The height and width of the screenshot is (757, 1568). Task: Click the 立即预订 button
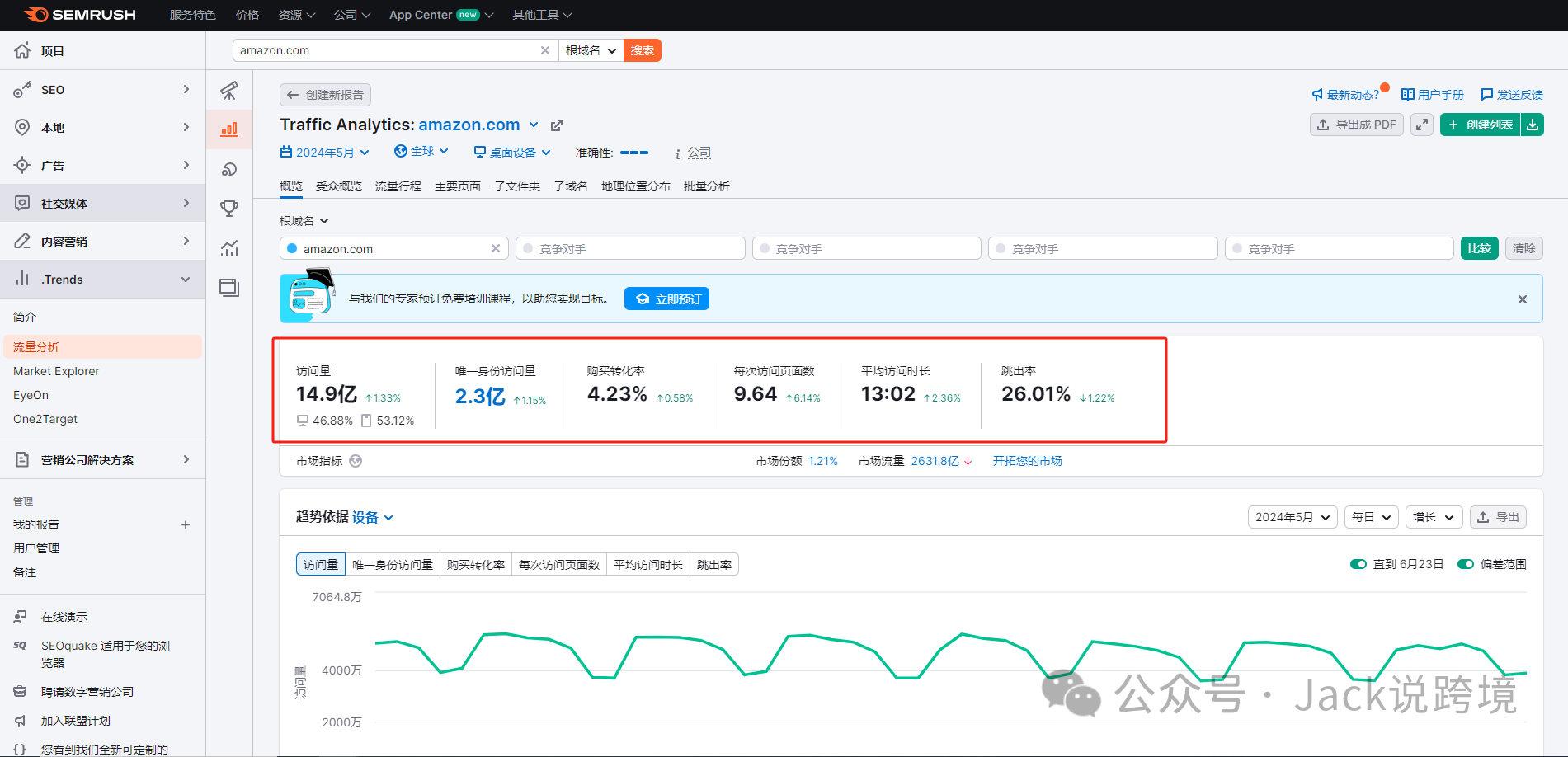click(666, 299)
